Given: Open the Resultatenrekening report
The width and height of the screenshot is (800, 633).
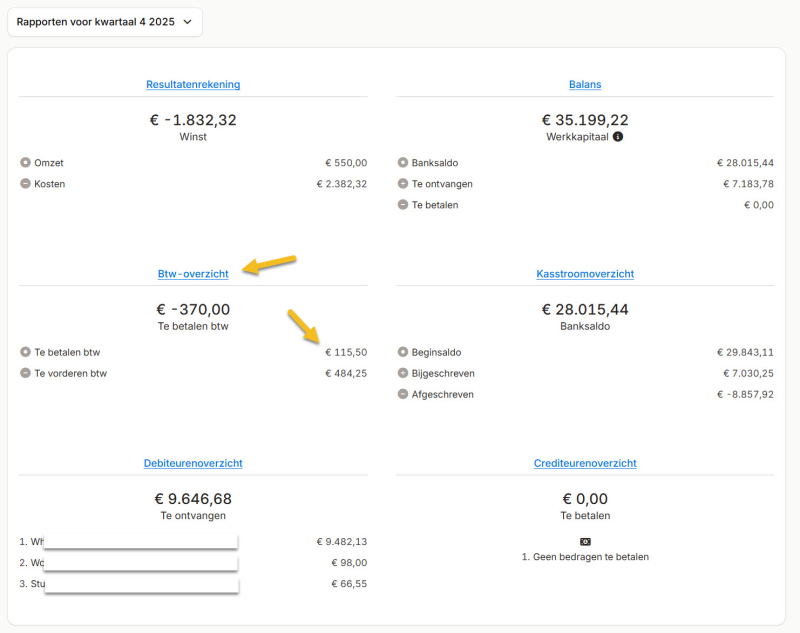Looking at the screenshot, I should (193, 84).
